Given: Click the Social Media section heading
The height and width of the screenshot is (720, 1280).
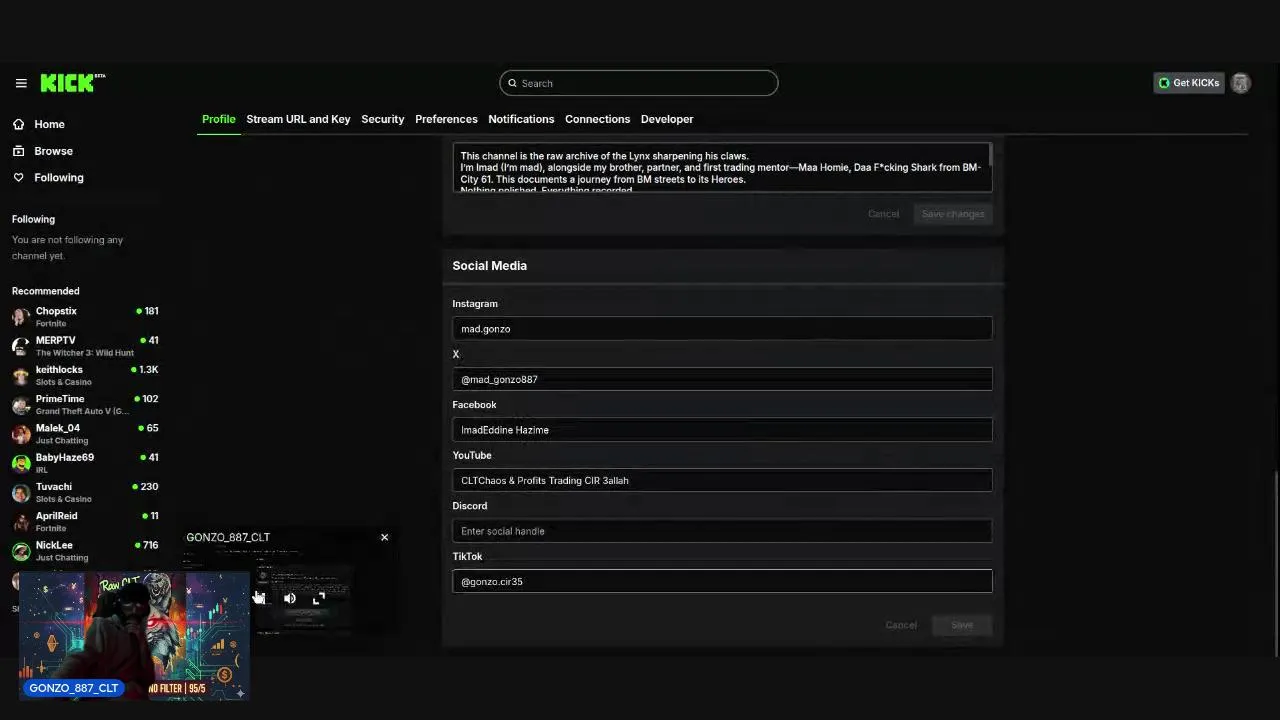Looking at the screenshot, I should pyautogui.click(x=489, y=266).
